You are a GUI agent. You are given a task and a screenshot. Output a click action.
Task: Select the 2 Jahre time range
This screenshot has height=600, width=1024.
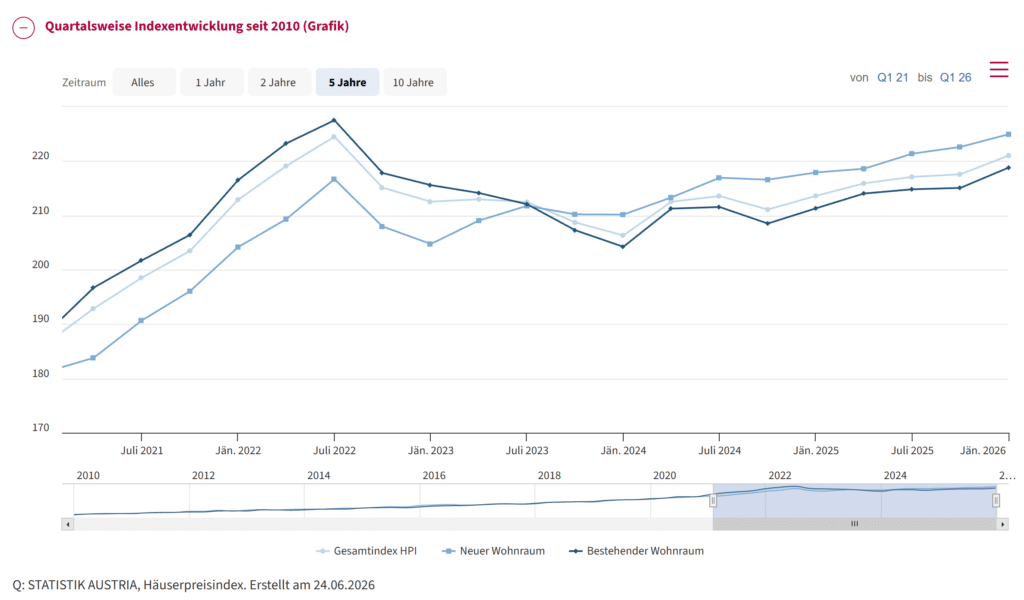tap(278, 82)
